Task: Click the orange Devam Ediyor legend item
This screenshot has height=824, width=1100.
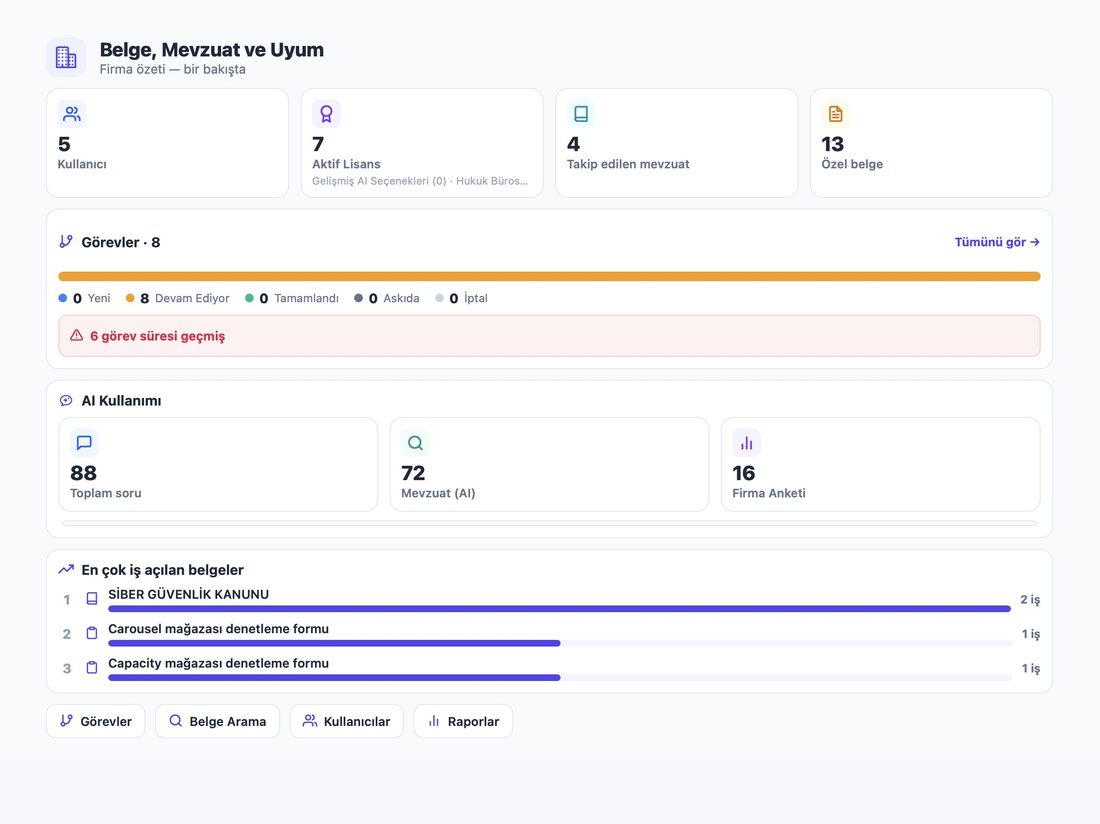Action: tap(177, 298)
